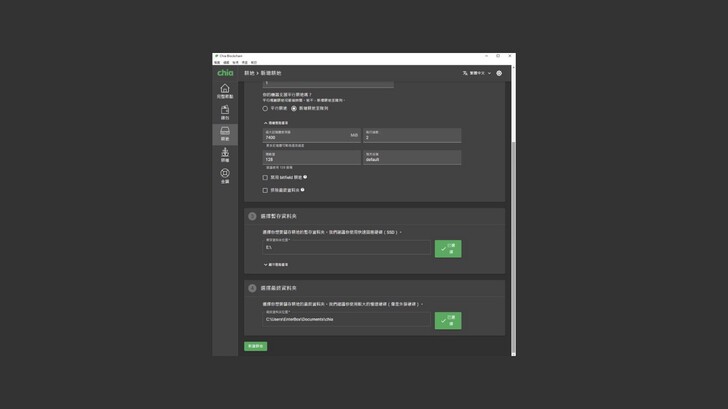
Task: Click the chia logo
Action: [225, 73]
